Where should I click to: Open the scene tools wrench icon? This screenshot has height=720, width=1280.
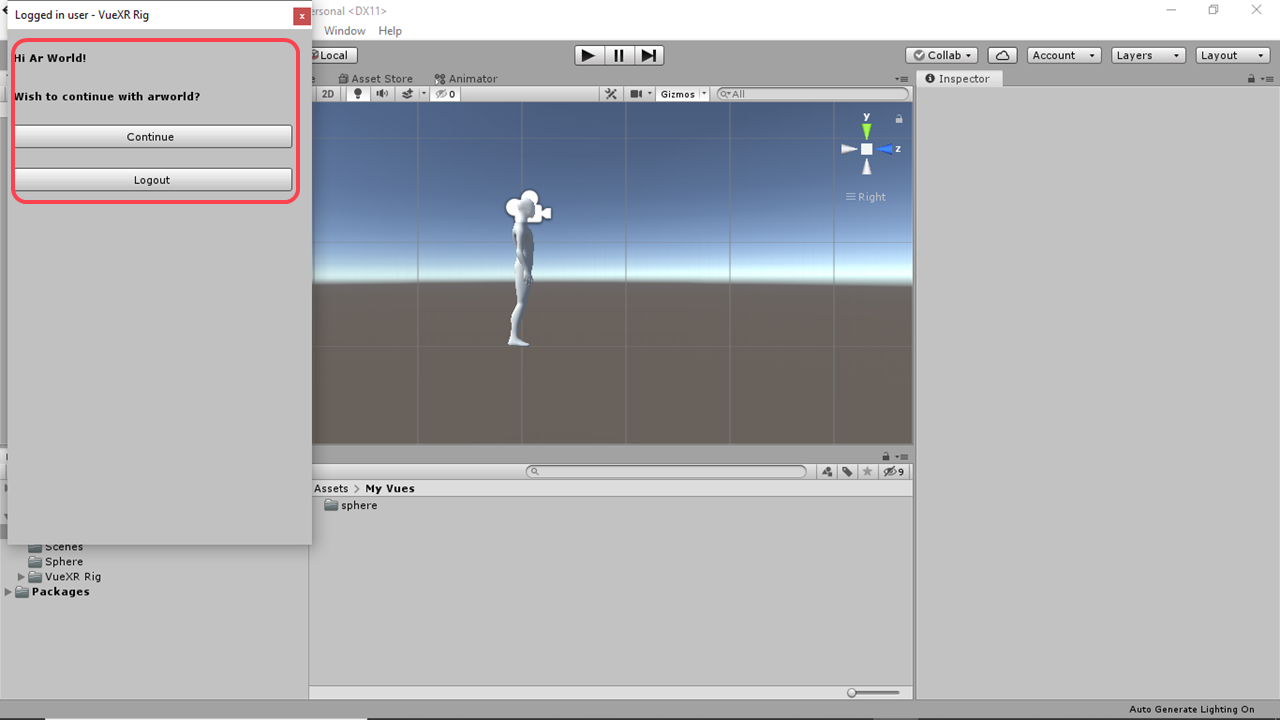pyautogui.click(x=611, y=94)
